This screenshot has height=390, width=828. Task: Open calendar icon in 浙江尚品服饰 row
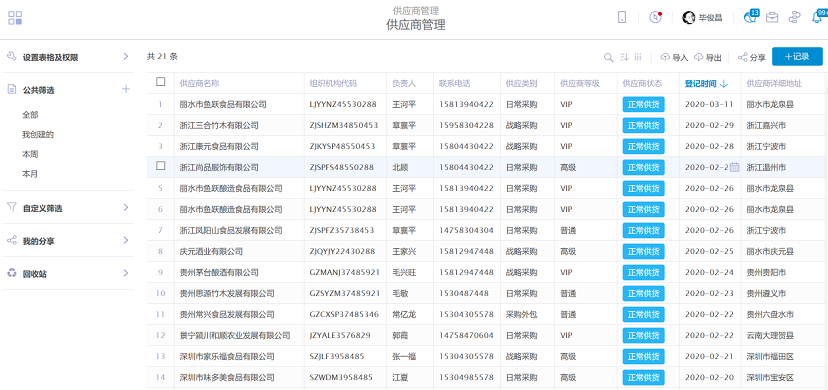734,167
